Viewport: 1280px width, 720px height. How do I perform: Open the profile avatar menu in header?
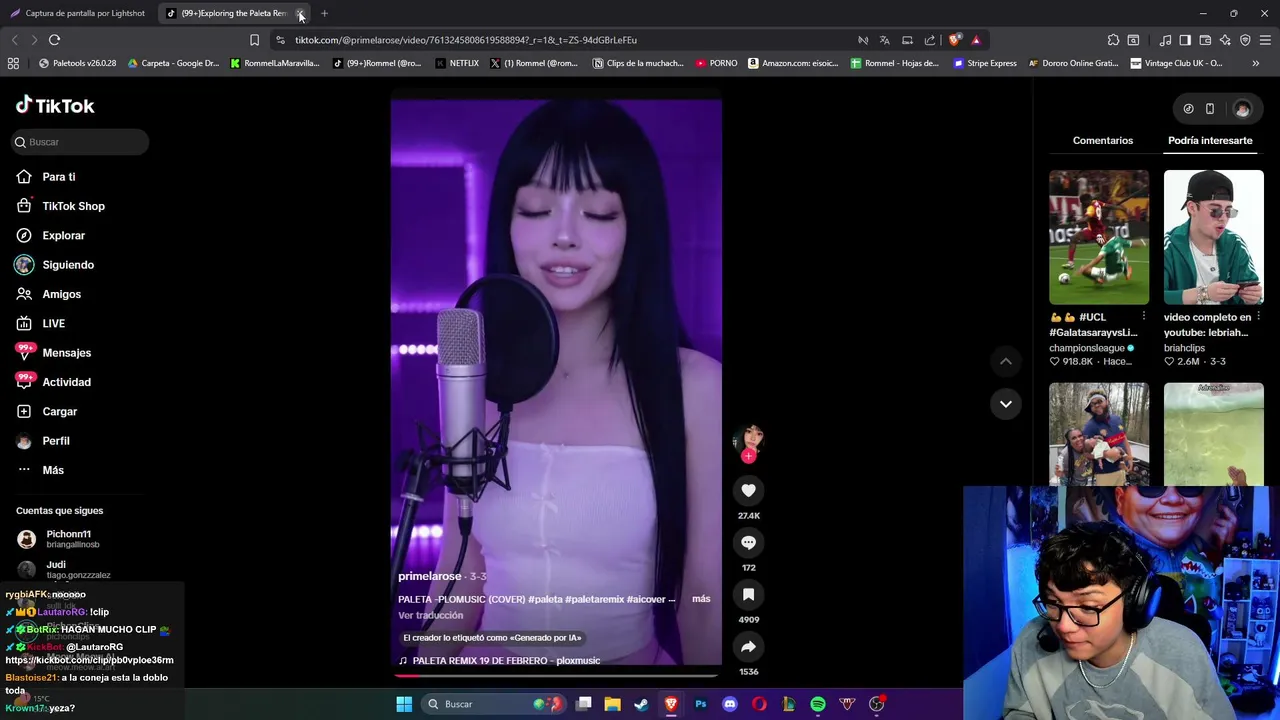(1242, 109)
